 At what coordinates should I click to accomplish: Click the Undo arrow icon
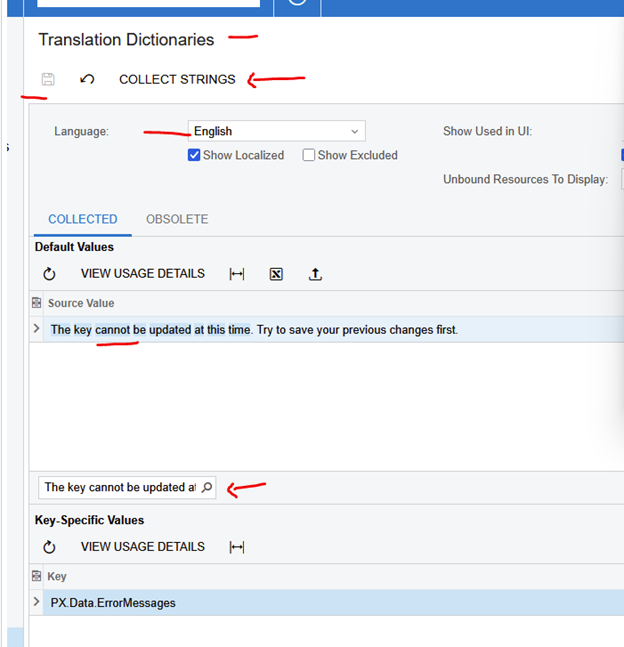tap(87, 79)
